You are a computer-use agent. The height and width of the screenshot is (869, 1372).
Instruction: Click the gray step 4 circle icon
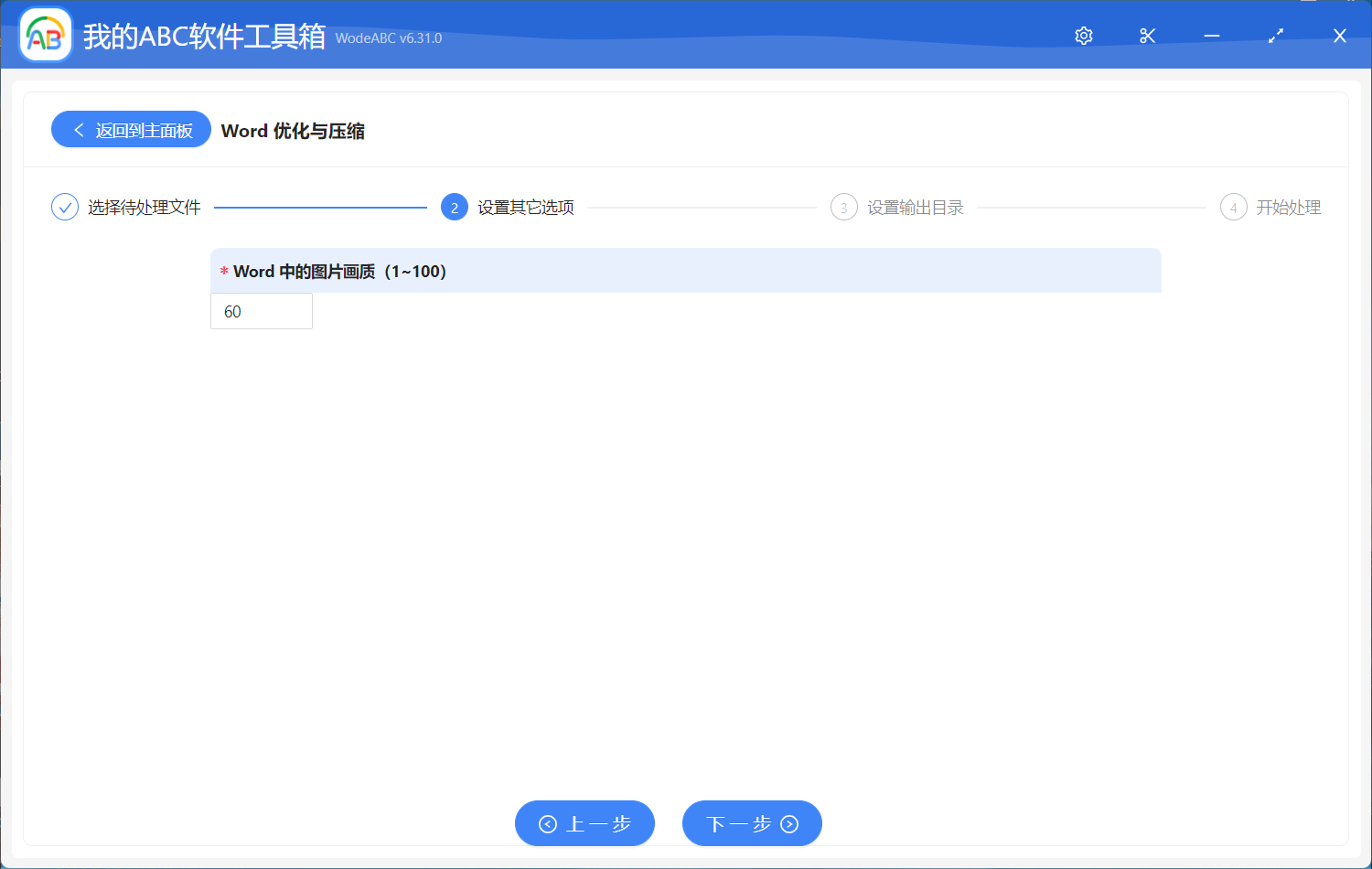pyautogui.click(x=1233, y=207)
